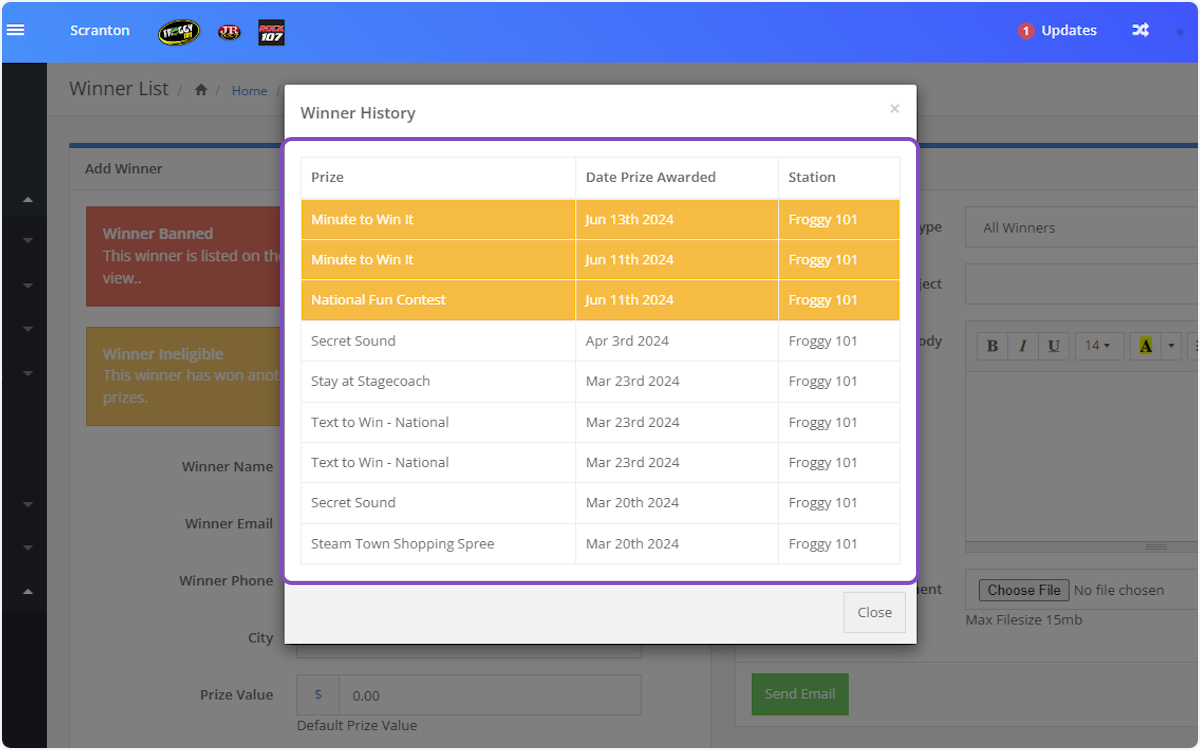Viewport: 1200px width, 750px height.
Task: Toggle italic formatting in the email editor
Action: point(1022,346)
